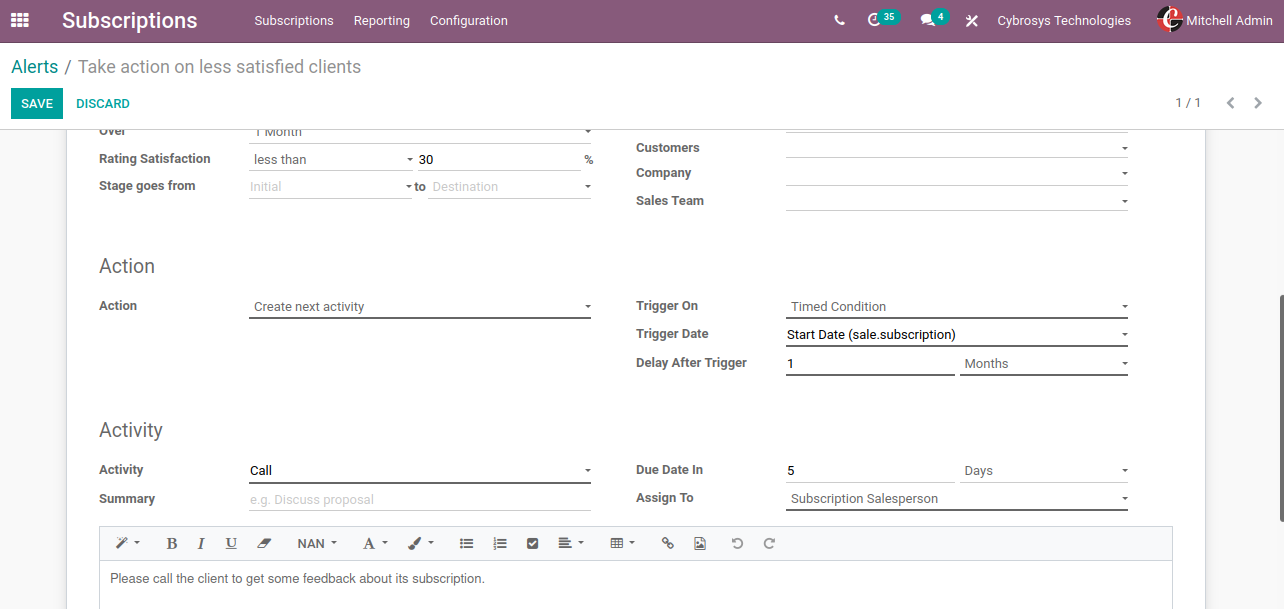The height and width of the screenshot is (609, 1284).
Task: Open the table insert dropdown
Action: pos(623,543)
